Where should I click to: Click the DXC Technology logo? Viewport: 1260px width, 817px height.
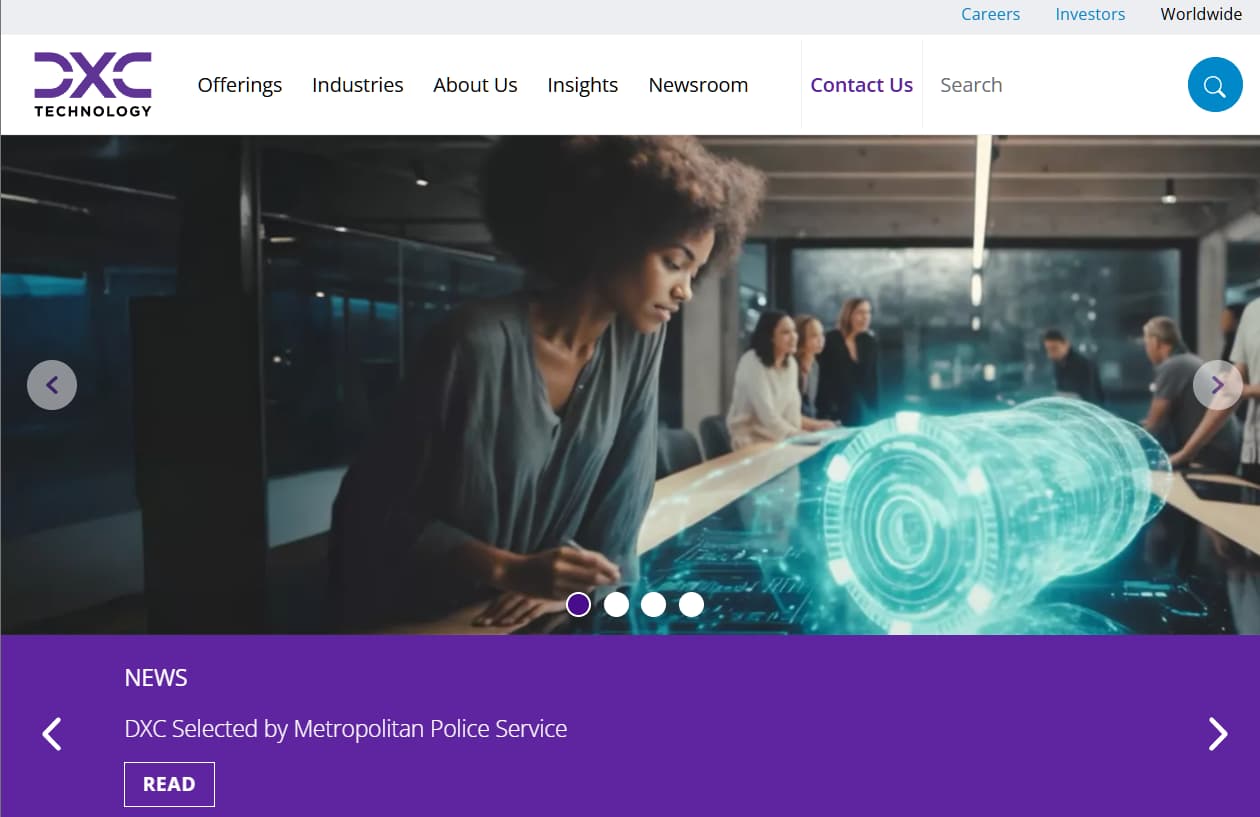[93, 84]
